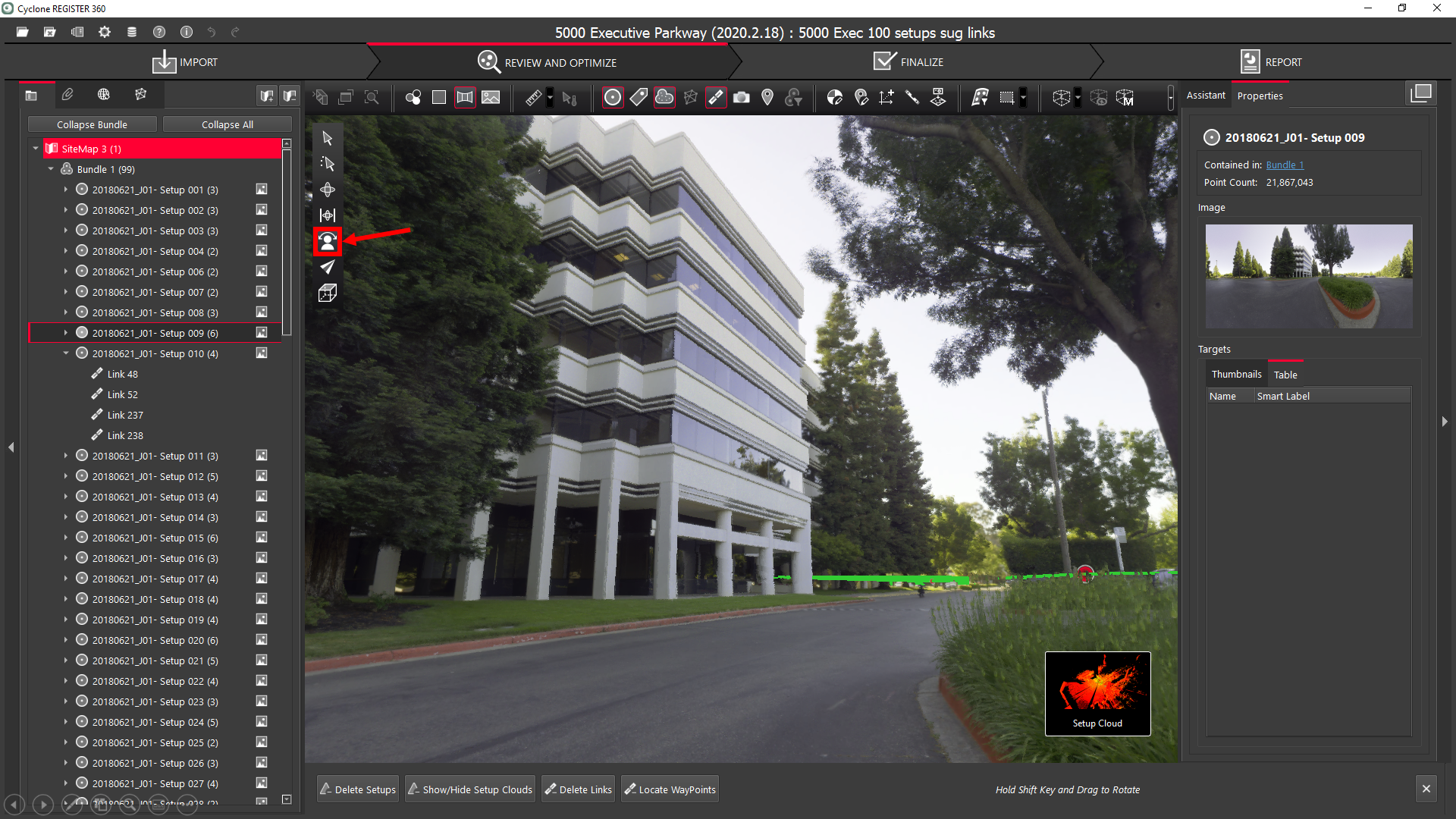Open the Table tab under Targets
Viewport: 1456px width, 819px height.
point(1285,375)
